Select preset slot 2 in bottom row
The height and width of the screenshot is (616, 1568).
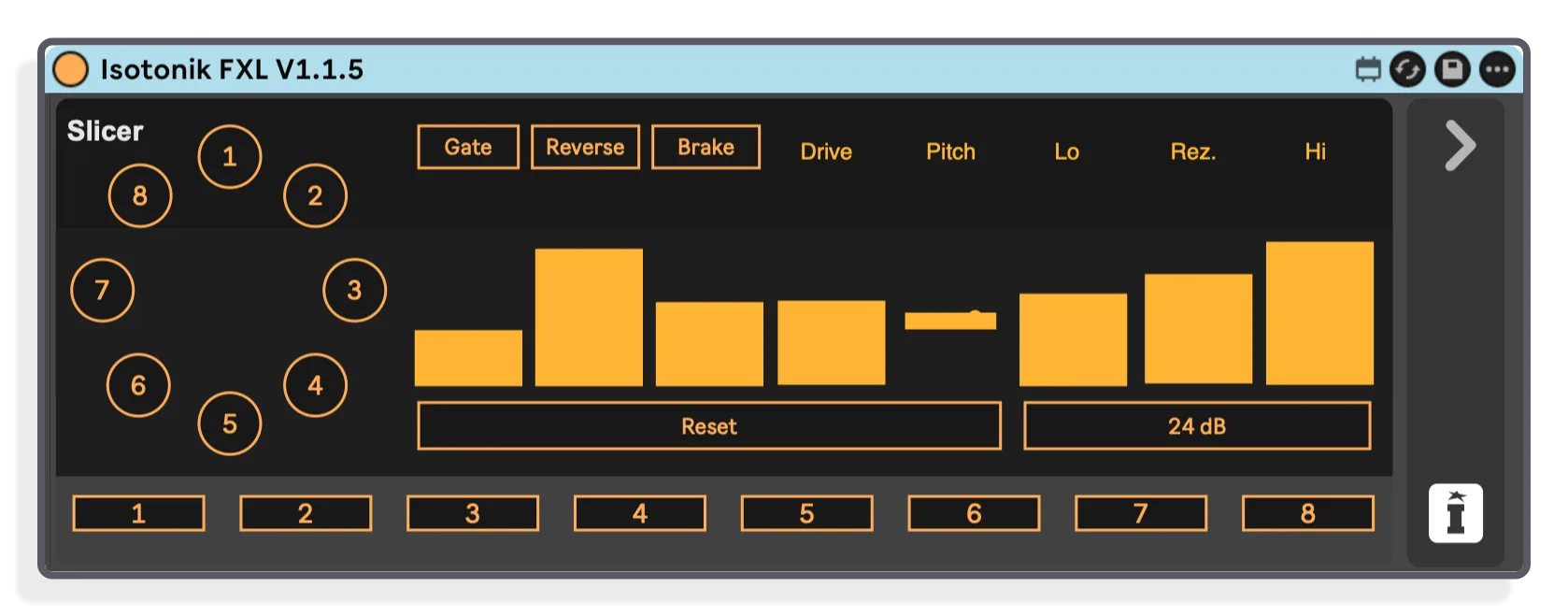coord(306,513)
